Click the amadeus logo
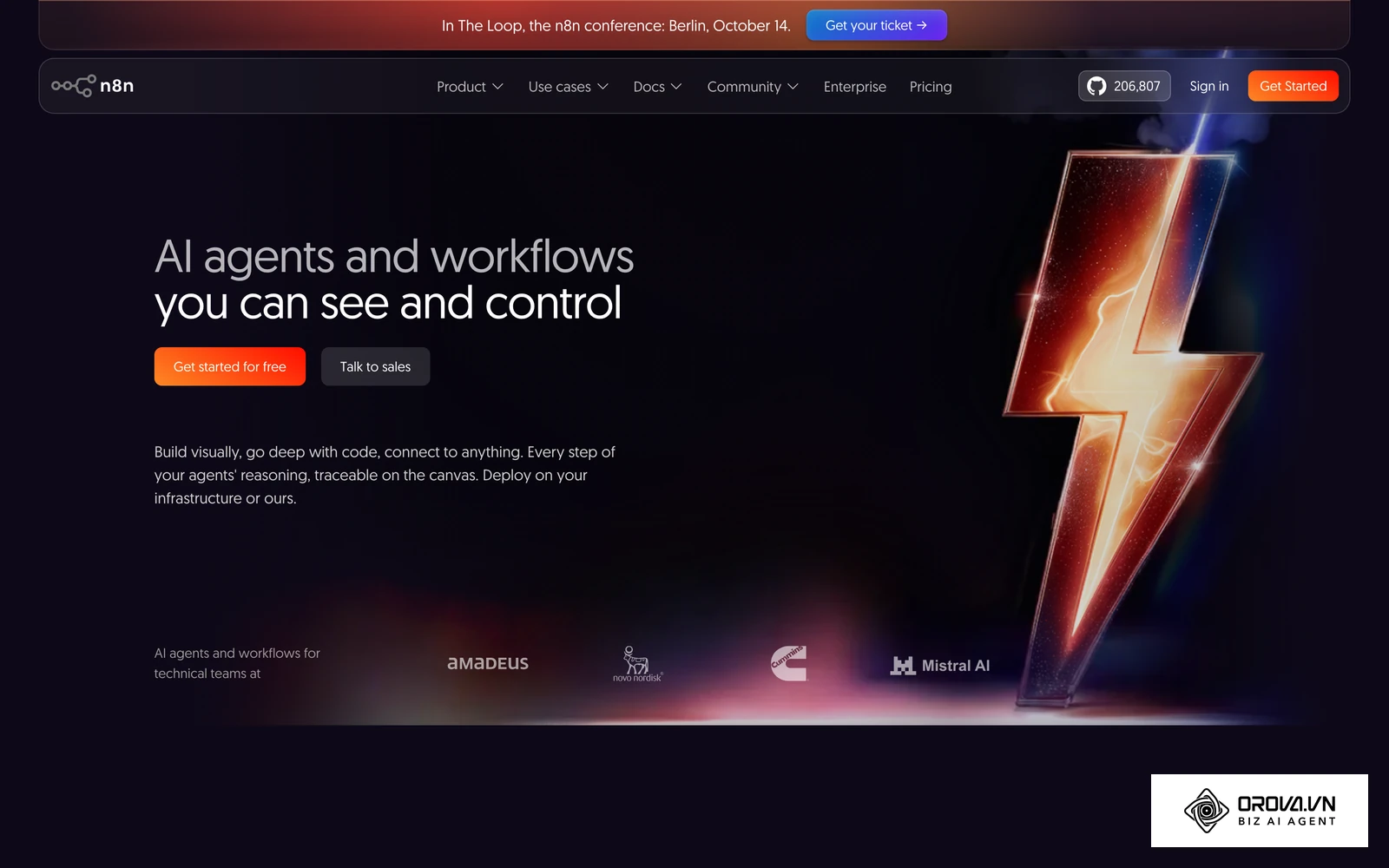The height and width of the screenshot is (868, 1389). click(x=488, y=663)
